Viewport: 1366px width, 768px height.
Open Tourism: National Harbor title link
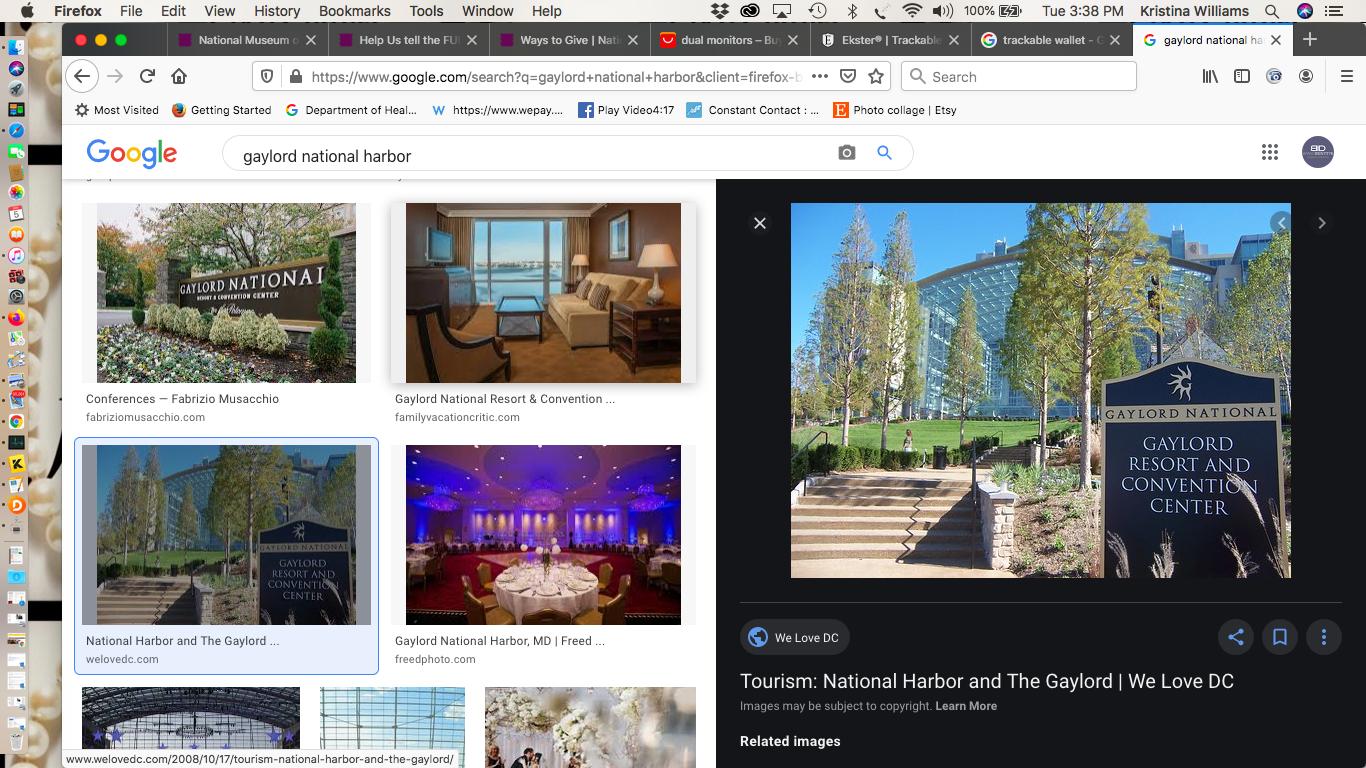(987, 681)
